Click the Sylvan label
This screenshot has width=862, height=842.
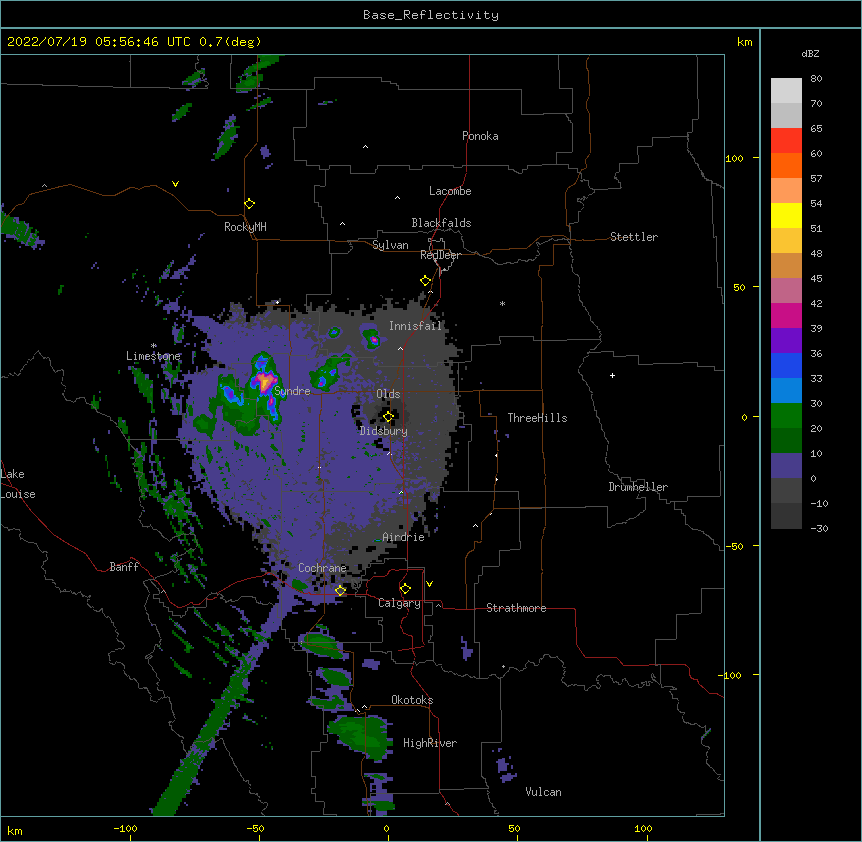pyautogui.click(x=390, y=245)
